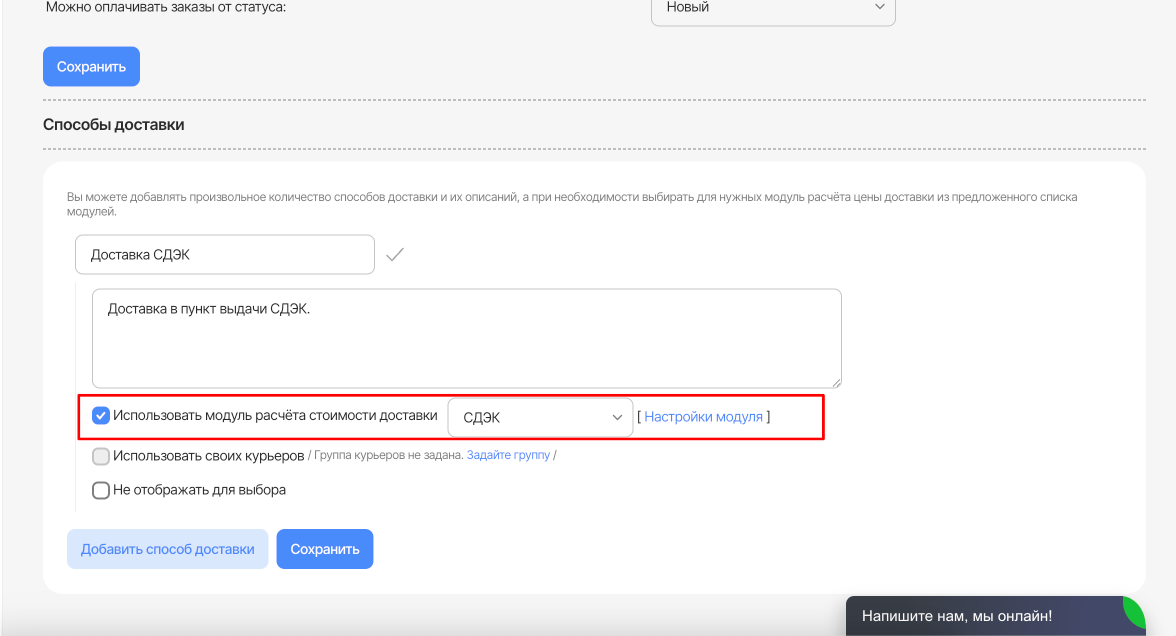Save delivery methods with the bottom Сохранить button

point(324,549)
